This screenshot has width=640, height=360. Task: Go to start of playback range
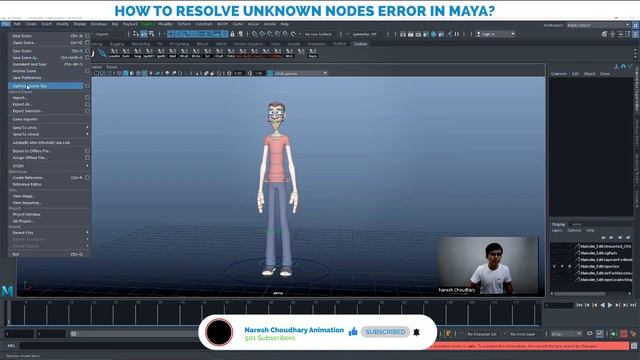point(579,305)
